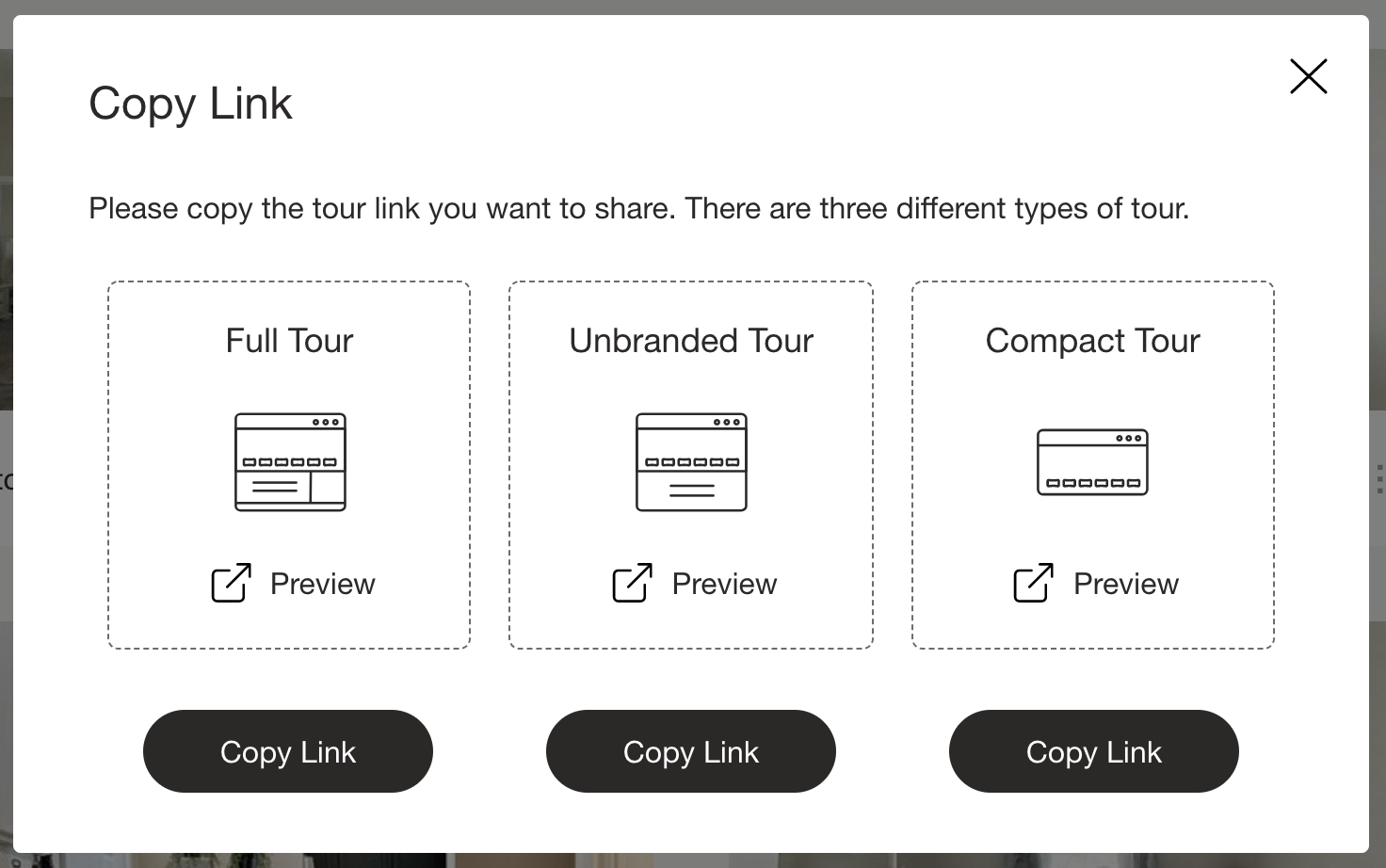
Task: Click the dotted handle at right edge
Action: click(1379, 479)
